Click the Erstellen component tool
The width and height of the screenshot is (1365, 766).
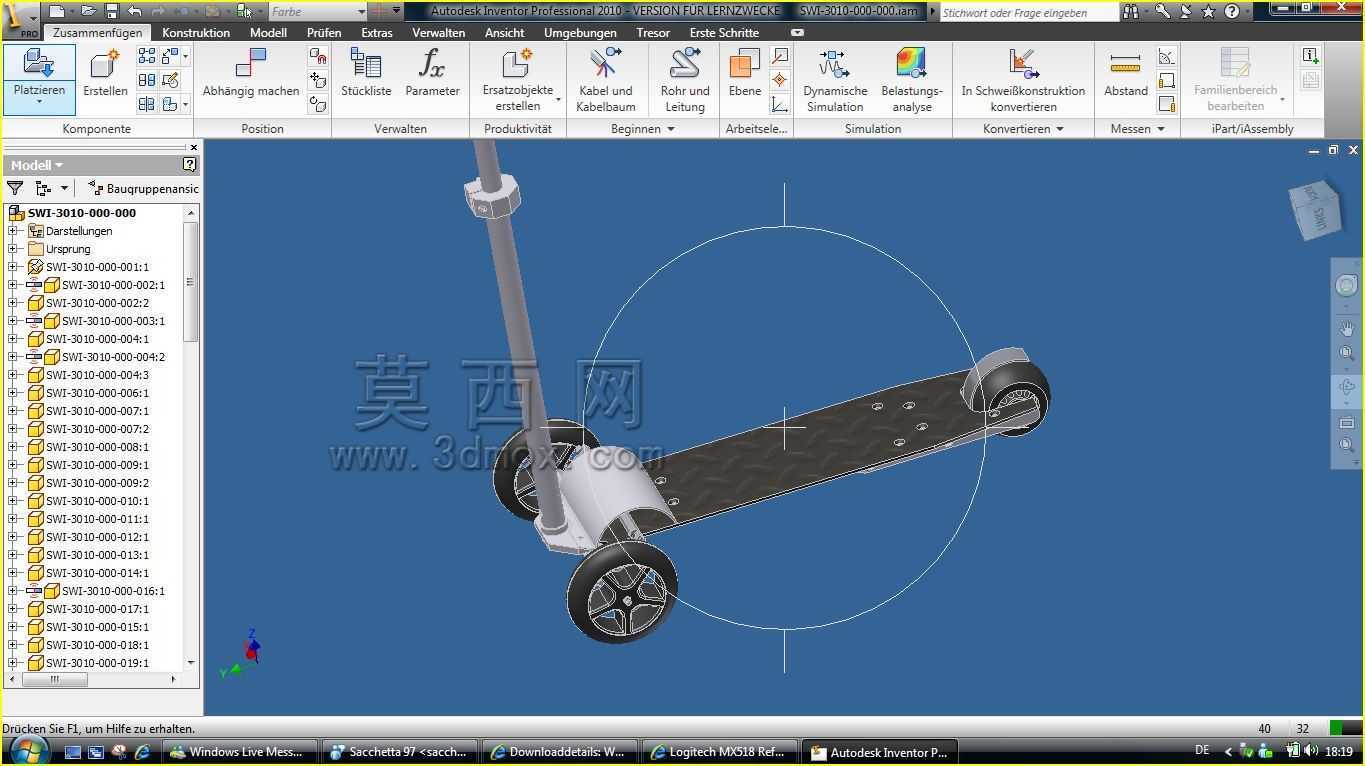(x=105, y=74)
